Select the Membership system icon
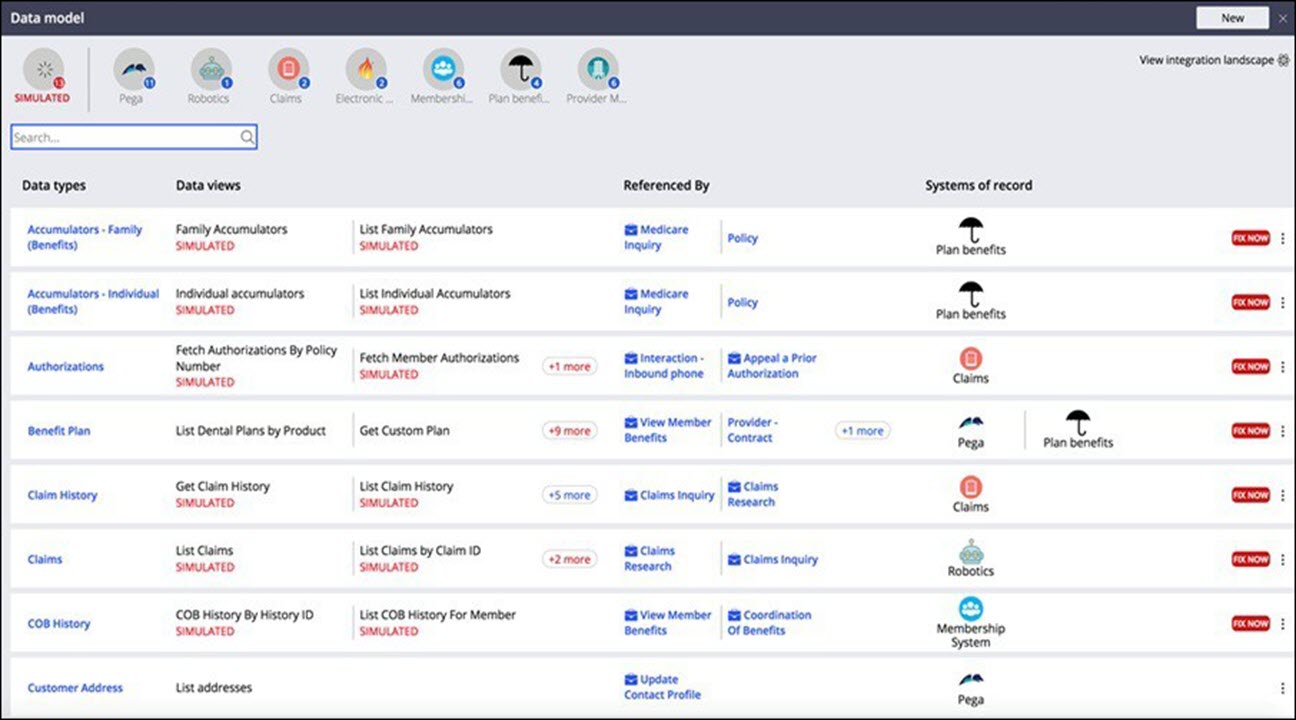1296x720 pixels. tap(442, 70)
